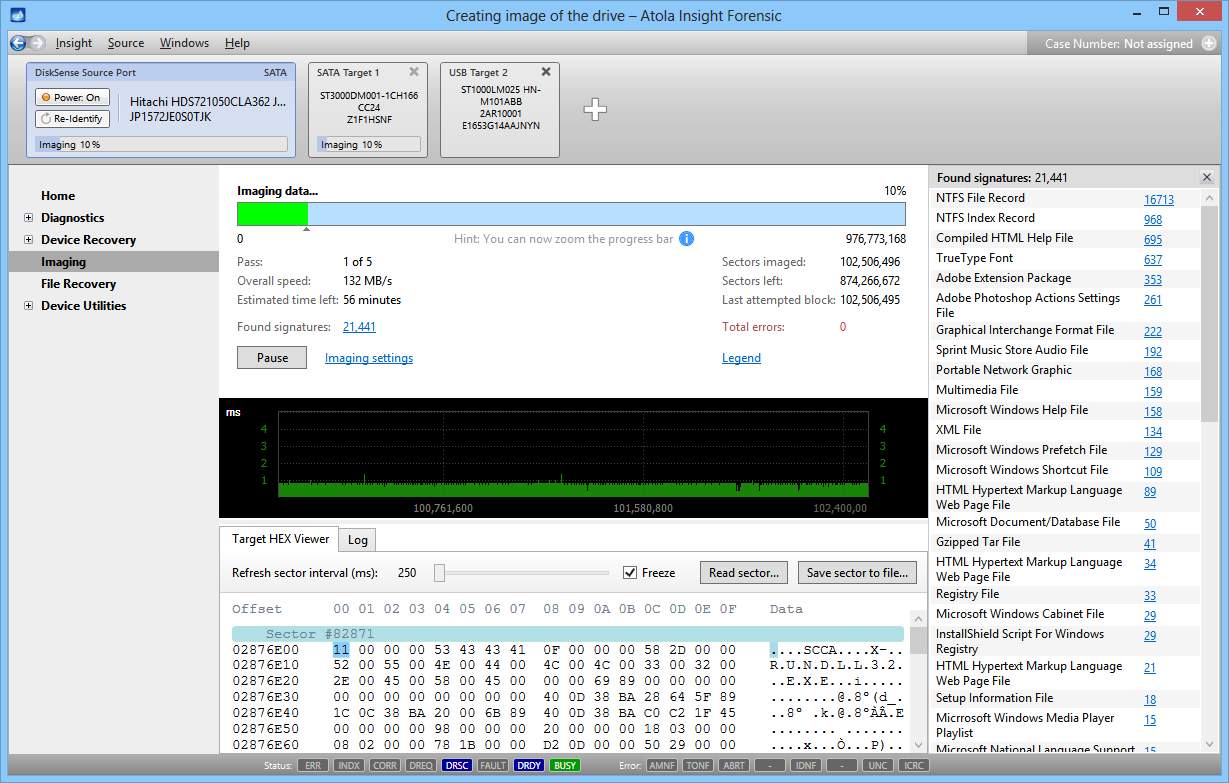Click the DREQ status indicator
The image size is (1229, 783).
point(422,765)
